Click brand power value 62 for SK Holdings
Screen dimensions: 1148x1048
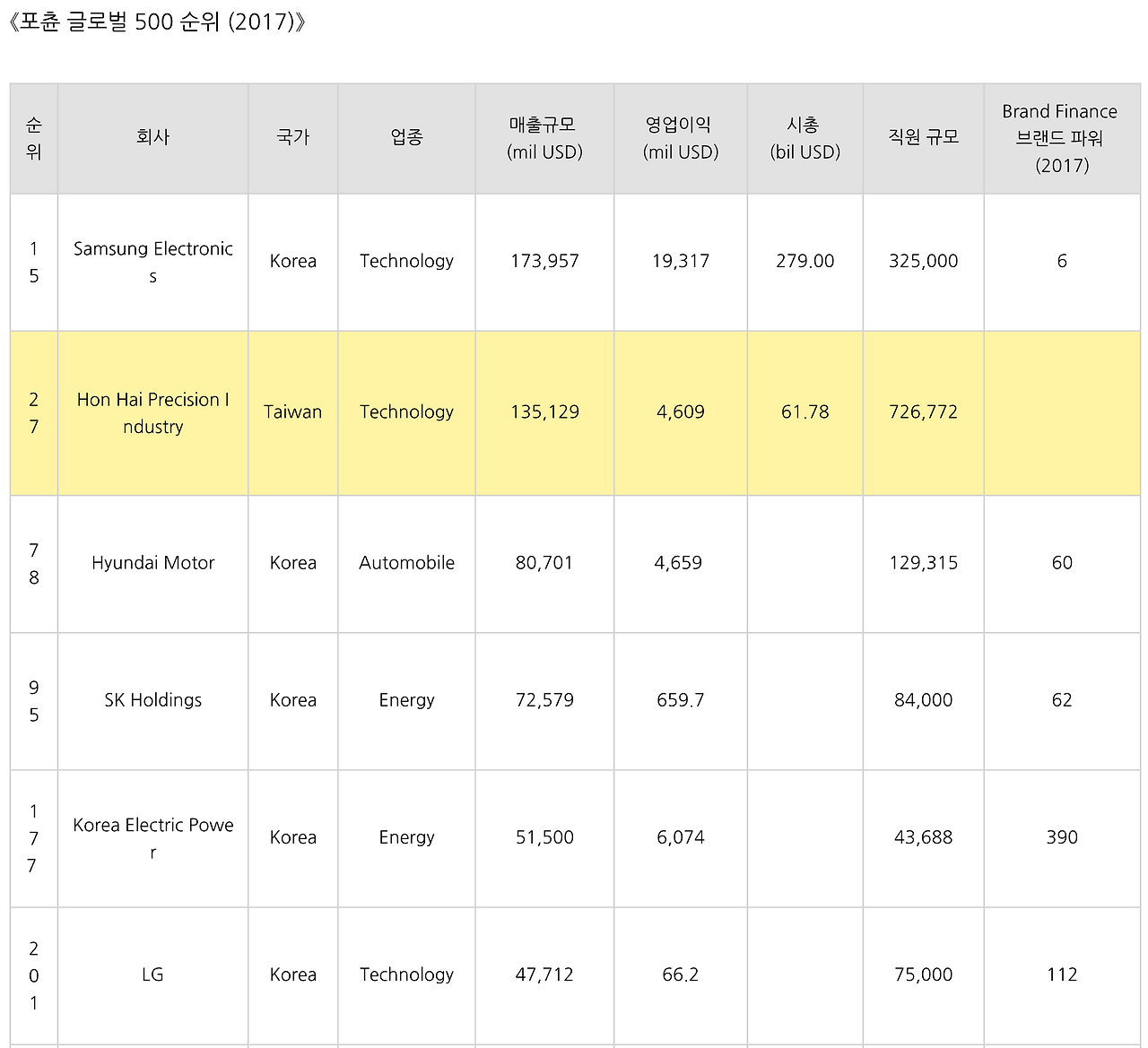click(x=1062, y=700)
